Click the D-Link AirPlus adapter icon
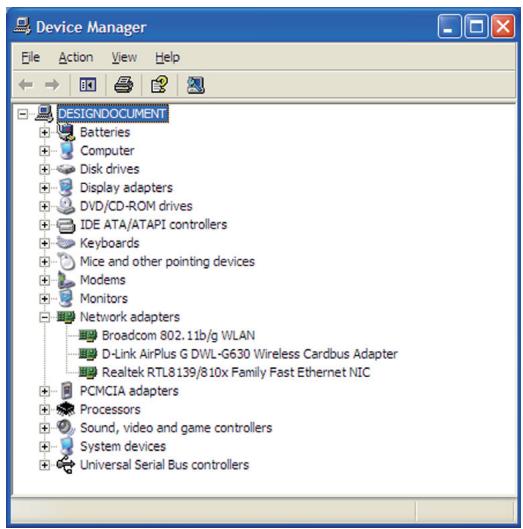Image resolution: width=523 pixels, height=529 pixels. tap(88, 354)
